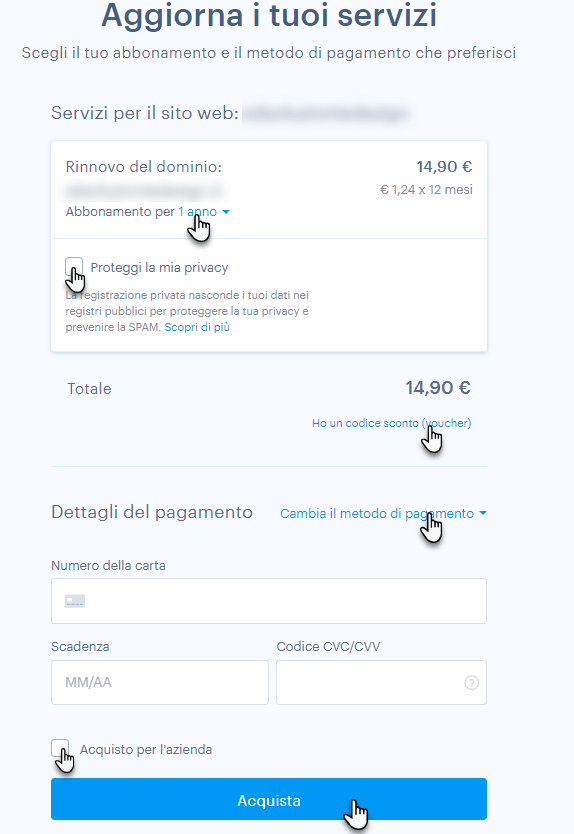Click the total price "14,90 €" beside Totale

[x=438, y=388]
